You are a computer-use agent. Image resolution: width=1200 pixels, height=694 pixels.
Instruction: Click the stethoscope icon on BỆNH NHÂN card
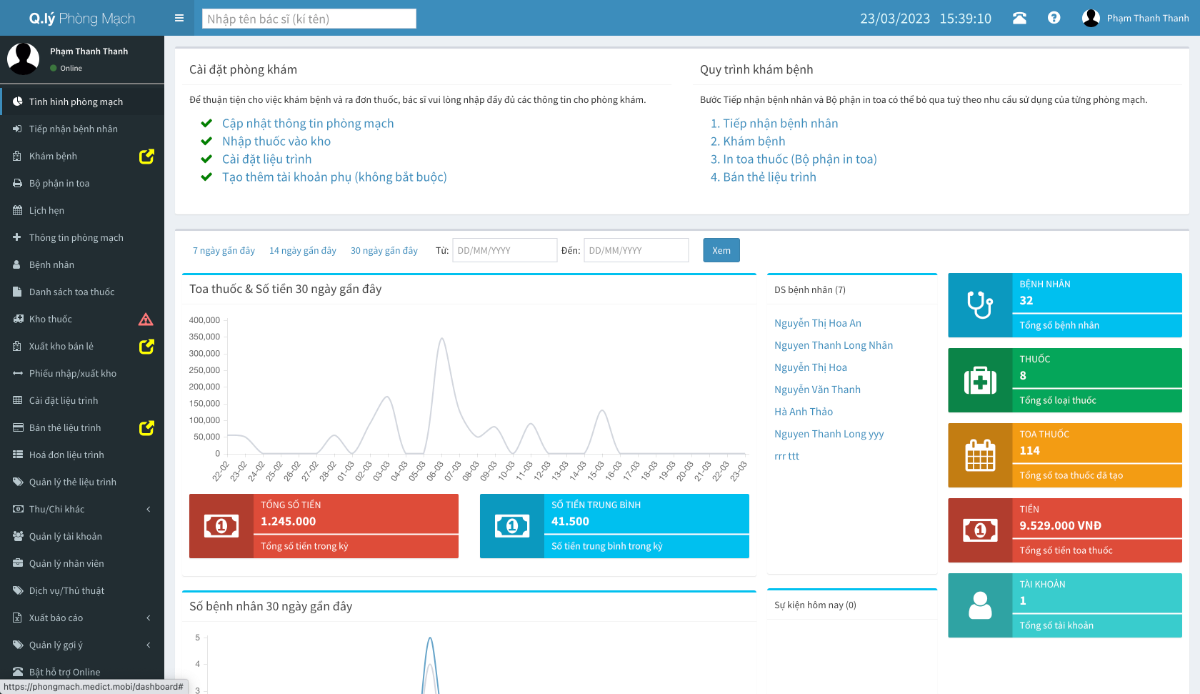click(x=979, y=305)
